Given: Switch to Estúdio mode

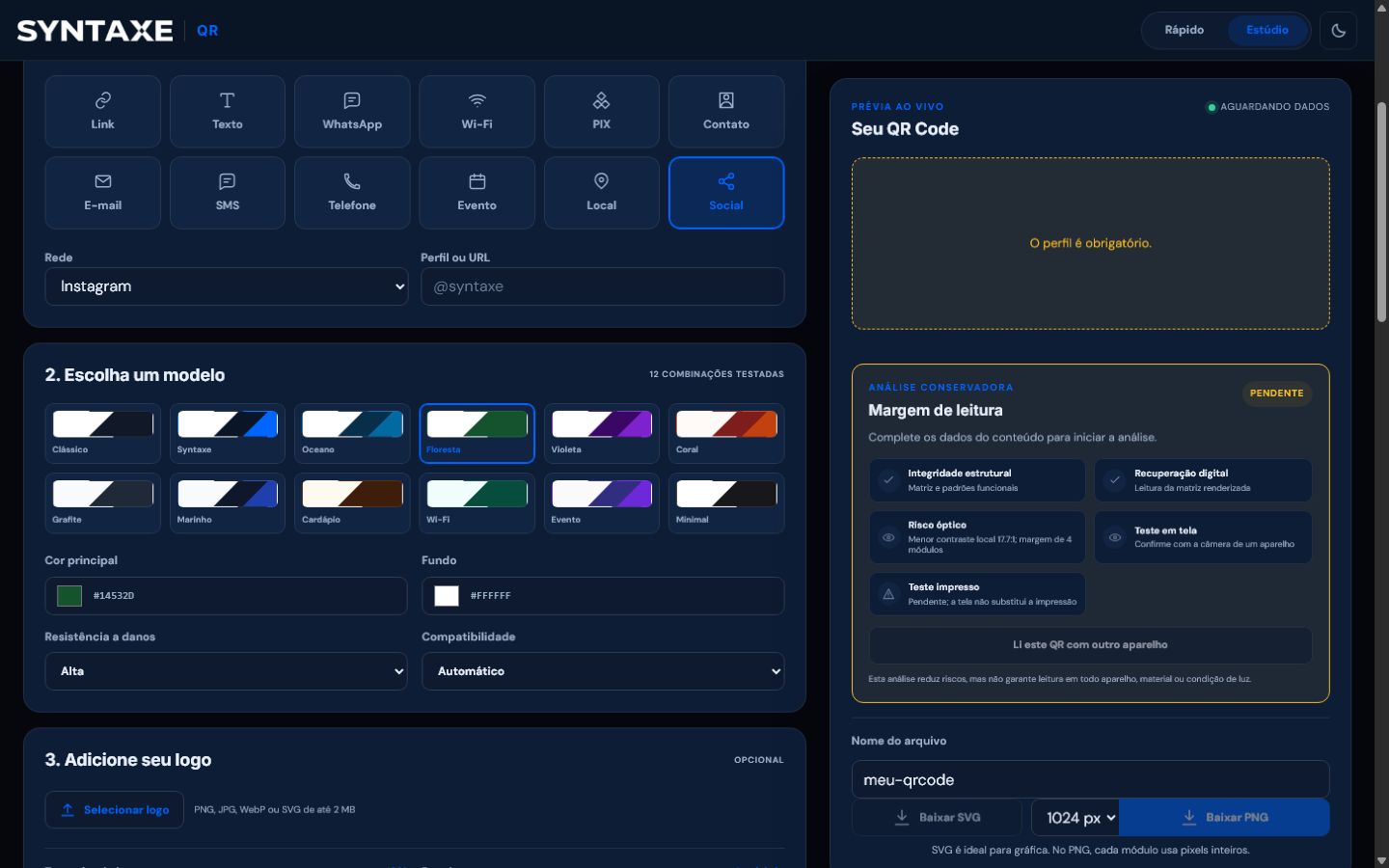Looking at the screenshot, I should click(1267, 30).
